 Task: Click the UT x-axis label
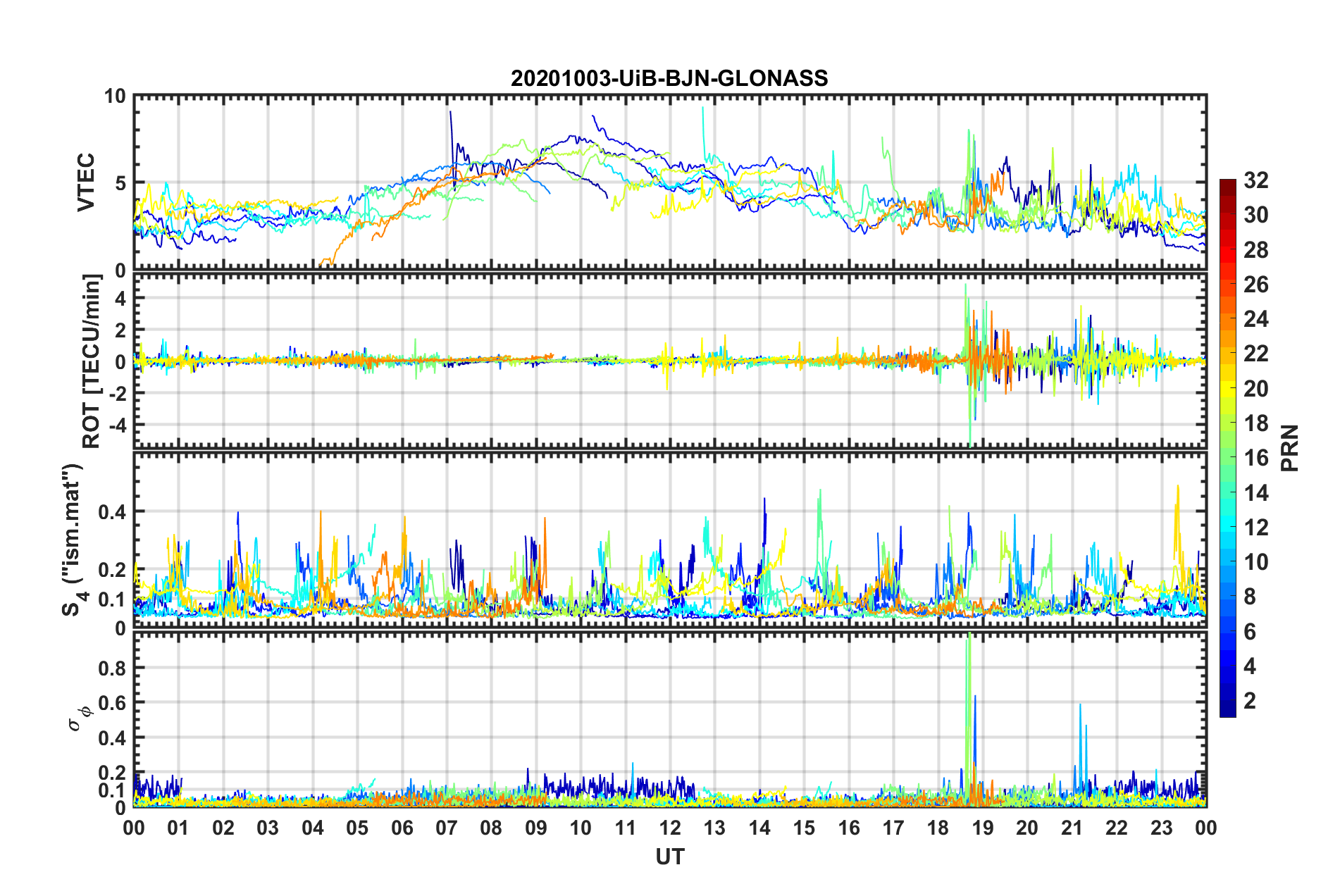670,857
